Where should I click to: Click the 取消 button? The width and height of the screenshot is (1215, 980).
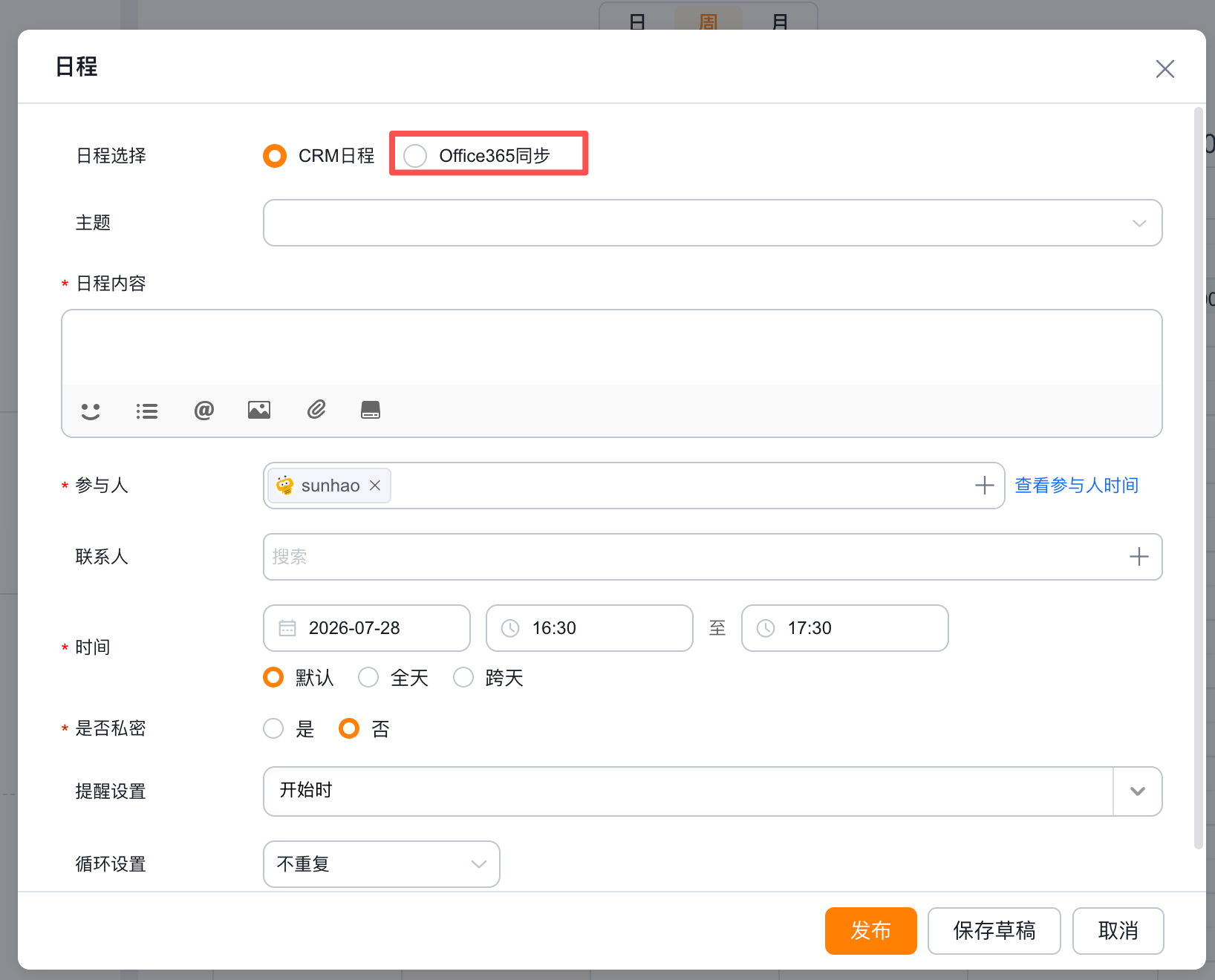1118,931
